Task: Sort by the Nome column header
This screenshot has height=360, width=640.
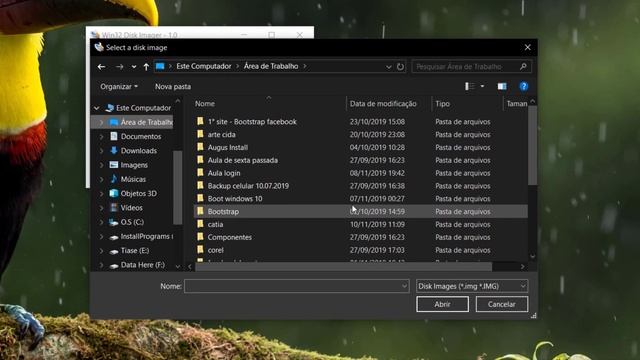Action: 204,104
